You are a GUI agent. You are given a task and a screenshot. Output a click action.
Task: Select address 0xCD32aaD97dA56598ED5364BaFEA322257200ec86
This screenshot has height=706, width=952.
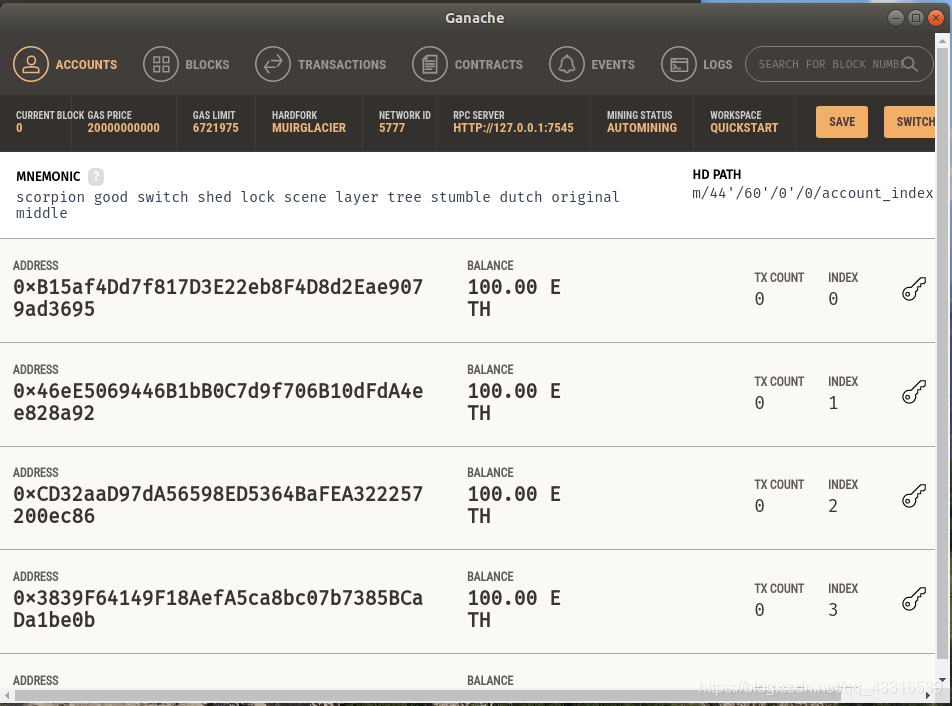218,505
